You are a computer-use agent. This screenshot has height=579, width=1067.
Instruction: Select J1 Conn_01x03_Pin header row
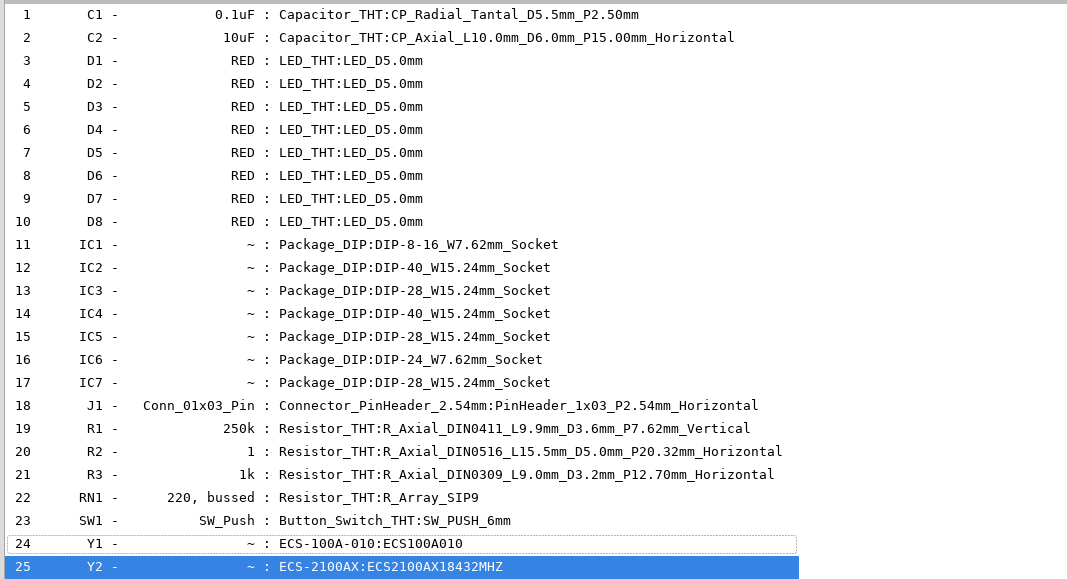(401, 406)
